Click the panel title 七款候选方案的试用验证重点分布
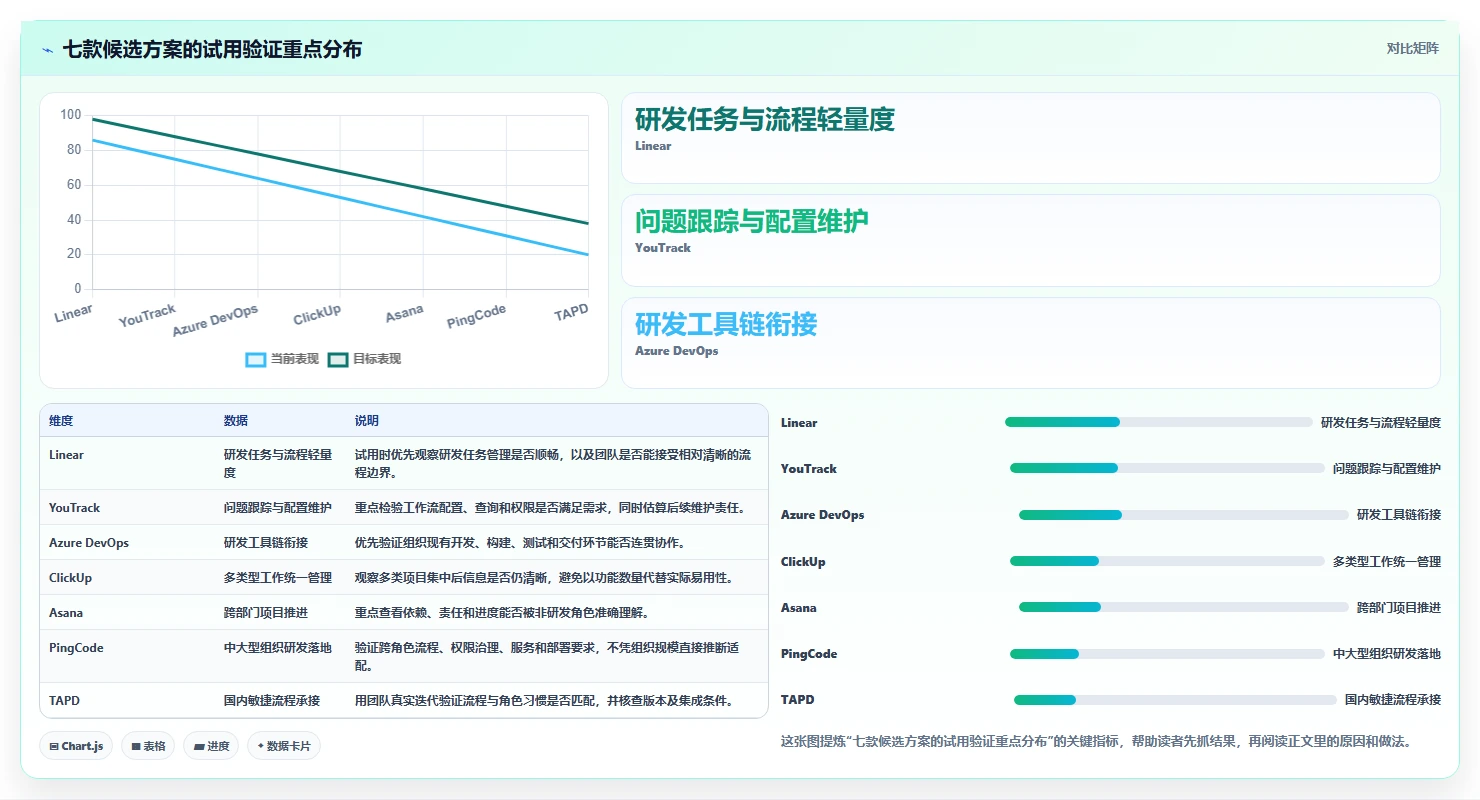1480x800 pixels. pos(212,49)
